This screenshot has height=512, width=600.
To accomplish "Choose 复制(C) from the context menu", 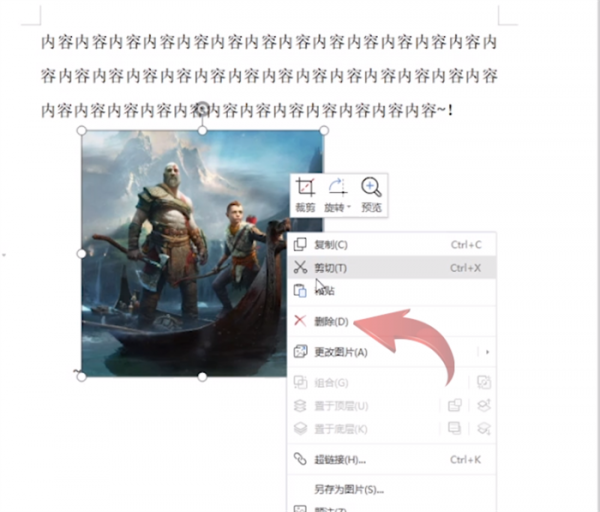I will point(391,245).
